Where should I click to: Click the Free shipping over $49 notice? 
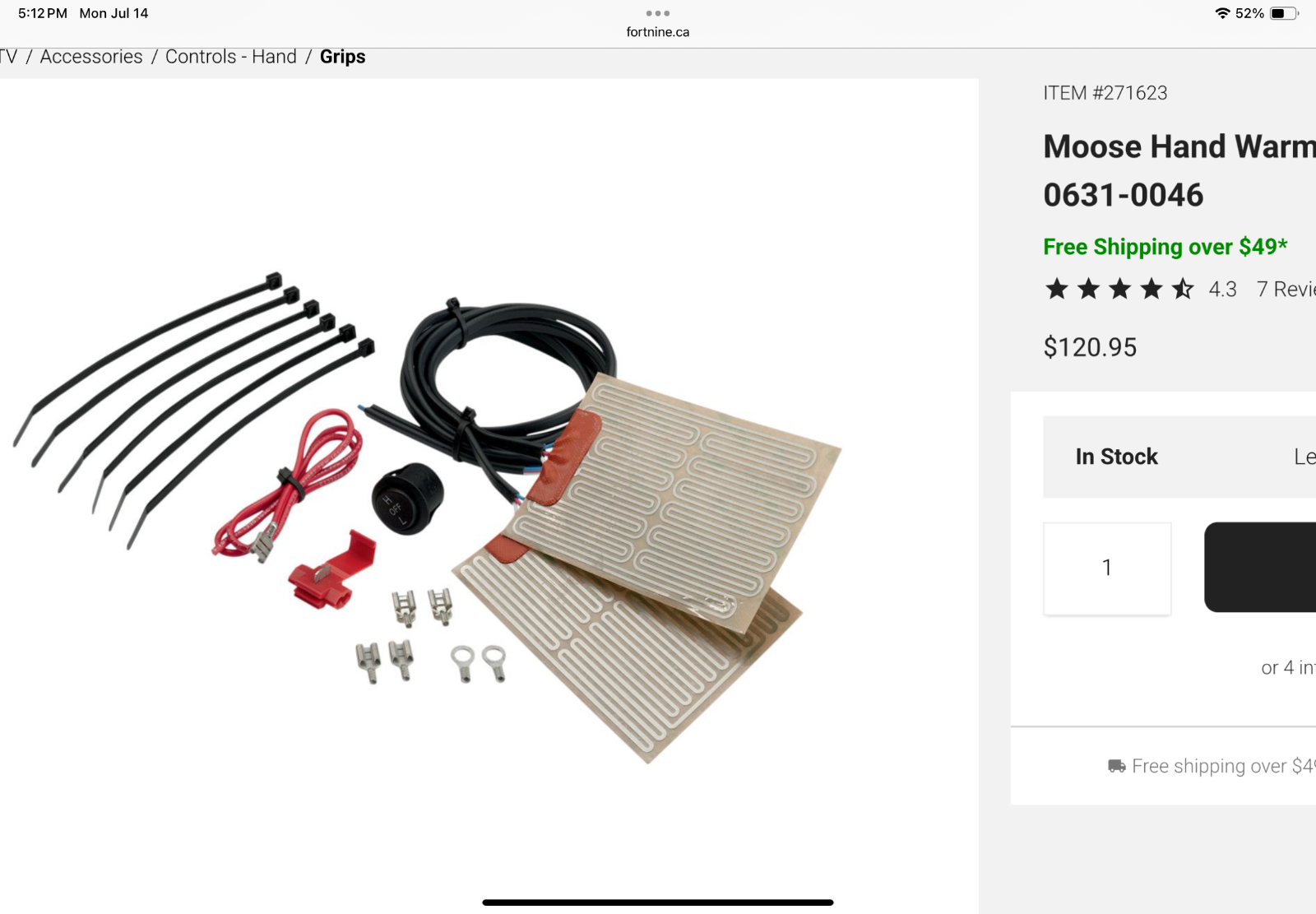coord(1165,247)
